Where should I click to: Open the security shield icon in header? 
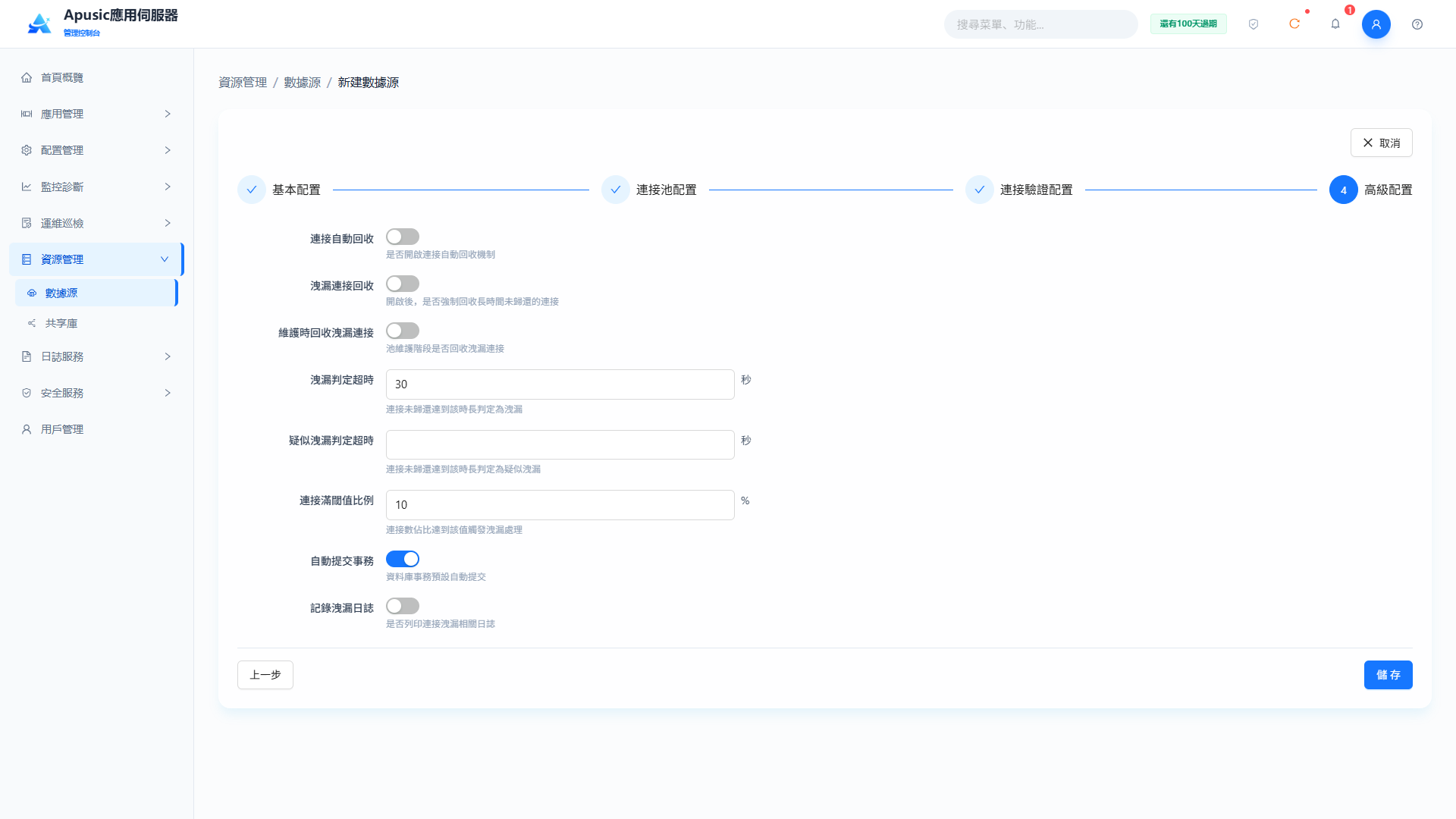1254,24
